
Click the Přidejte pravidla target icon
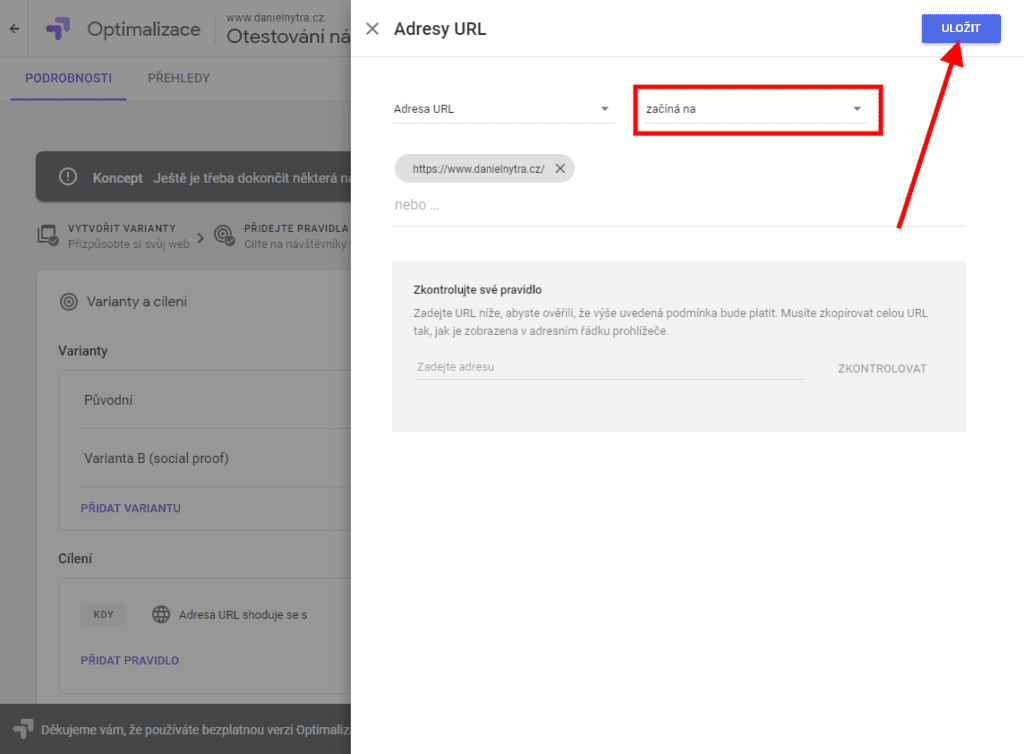coord(225,236)
